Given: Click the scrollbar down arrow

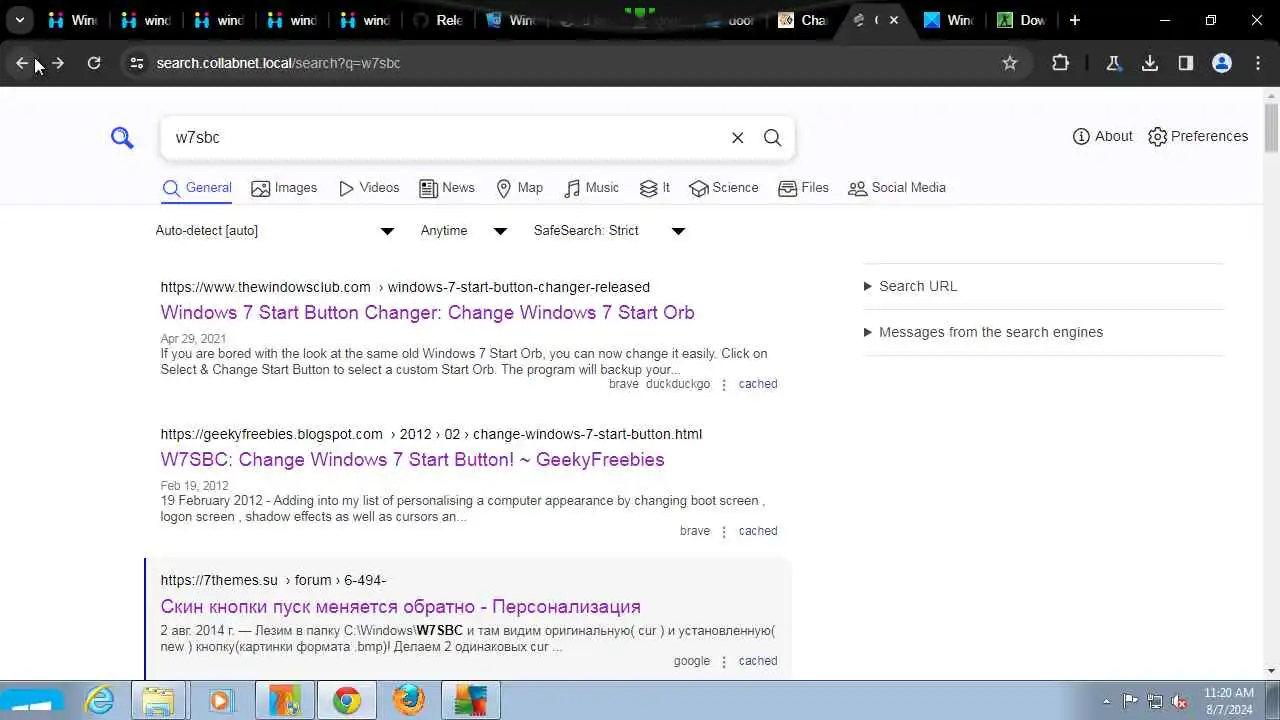Looking at the screenshot, I should (1271, 671).
